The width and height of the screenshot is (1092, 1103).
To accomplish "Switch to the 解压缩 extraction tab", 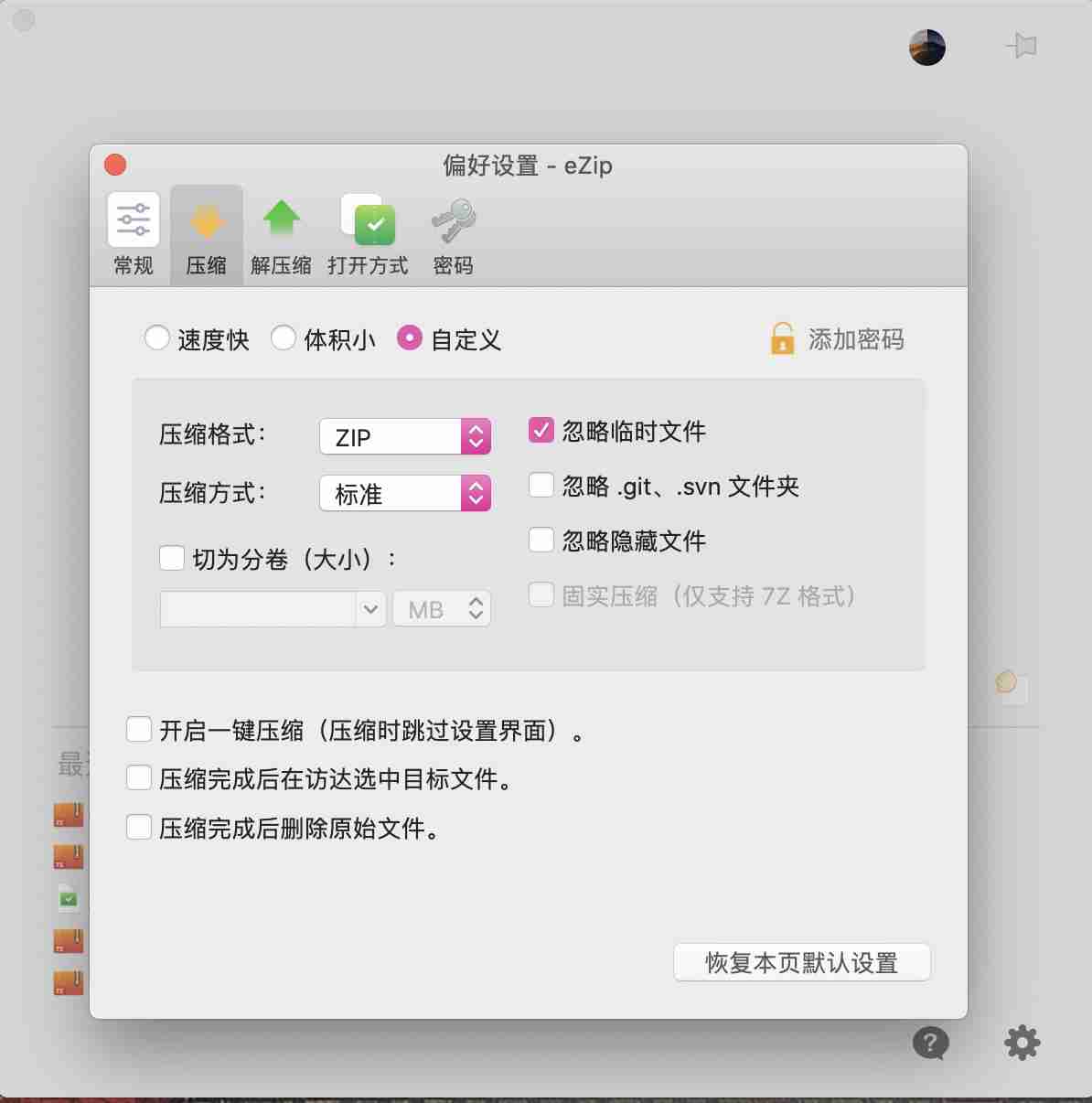I will 281,234.
